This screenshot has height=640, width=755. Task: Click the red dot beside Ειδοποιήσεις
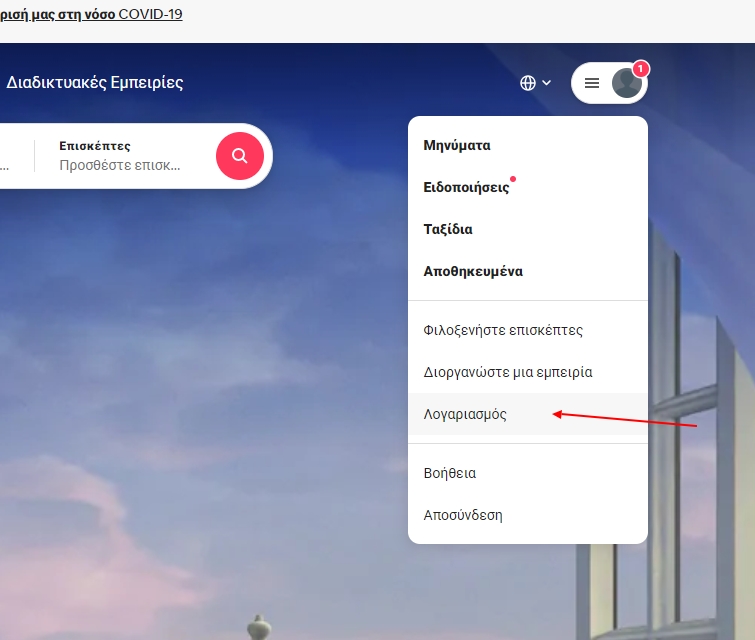coord(513,179)
